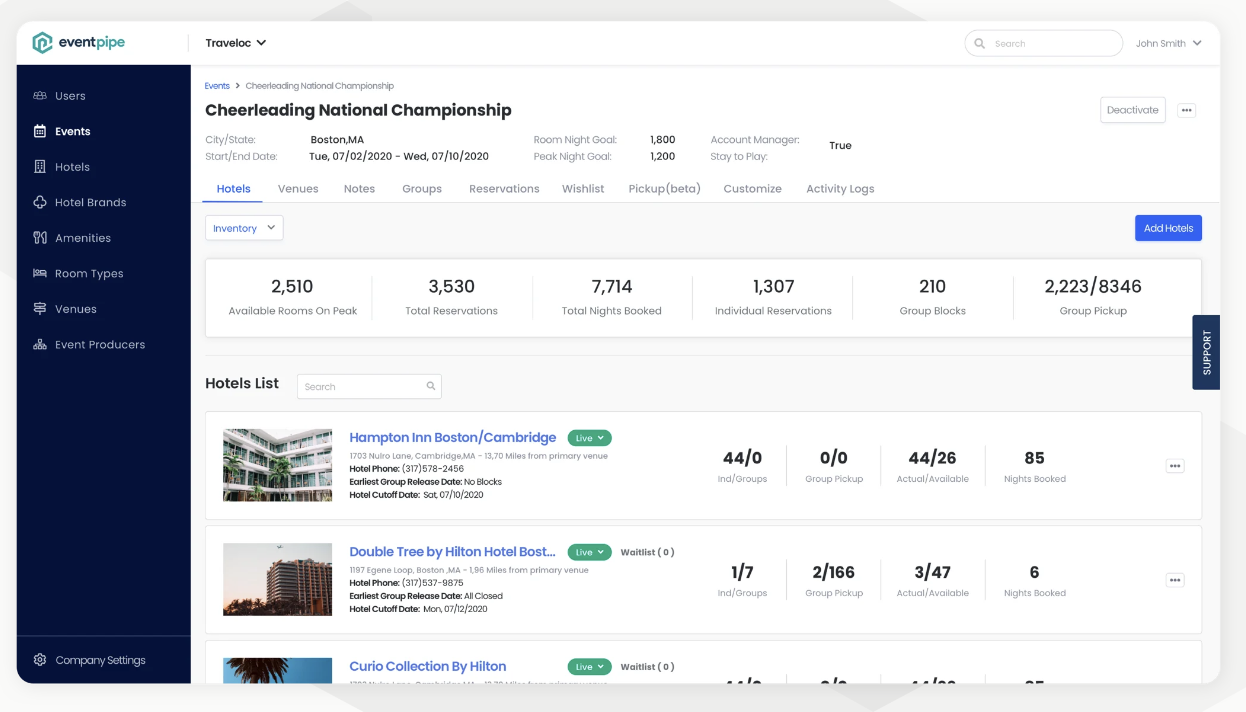Expand the Traveloc account dropdown
Image resolution: width=1246 pixels, height=712 pixels.
pos(236,43)
